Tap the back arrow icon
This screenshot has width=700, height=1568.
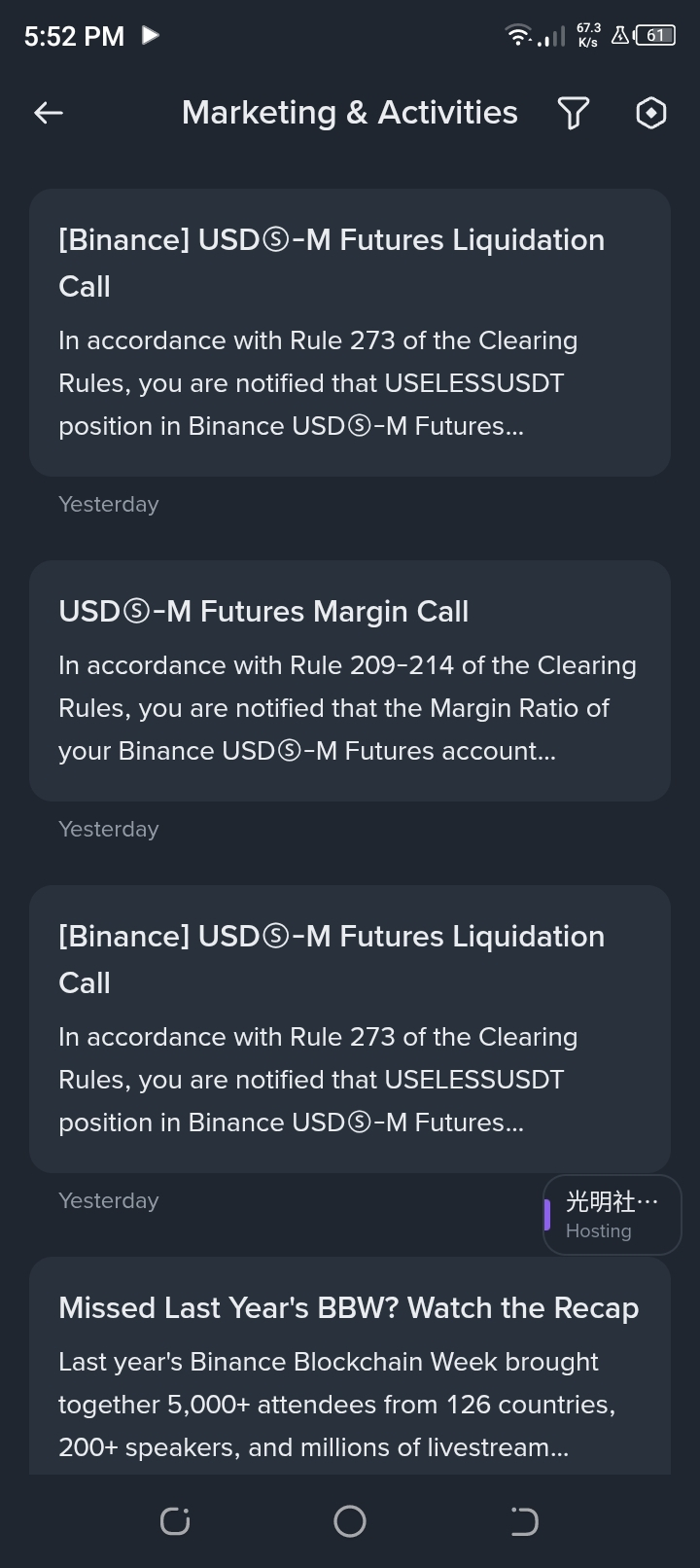point(49,113)
